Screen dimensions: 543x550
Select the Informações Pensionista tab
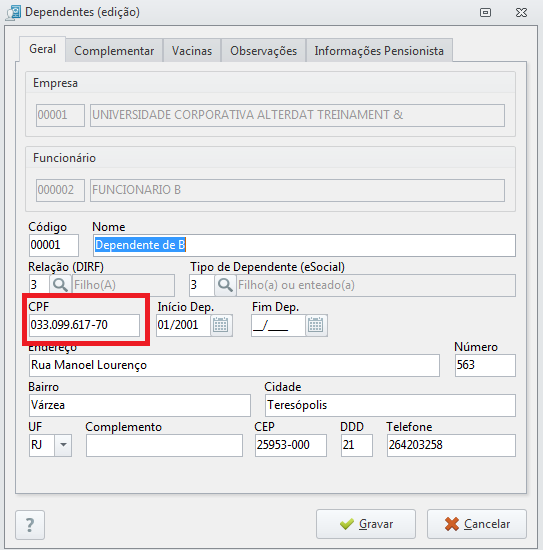[379, 51]
